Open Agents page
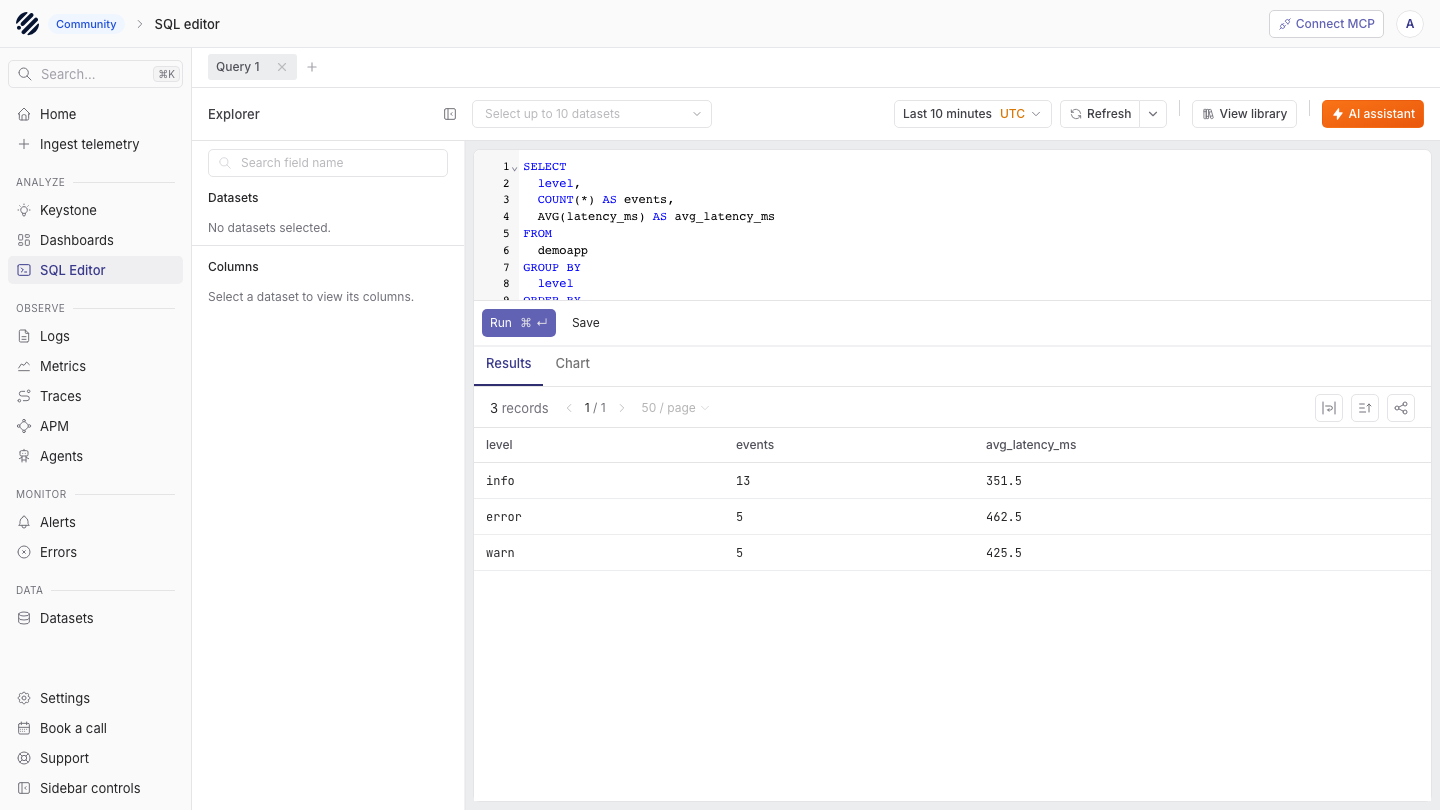The width and height of the screenshot is (1440, 810). (x=96, y=456)
